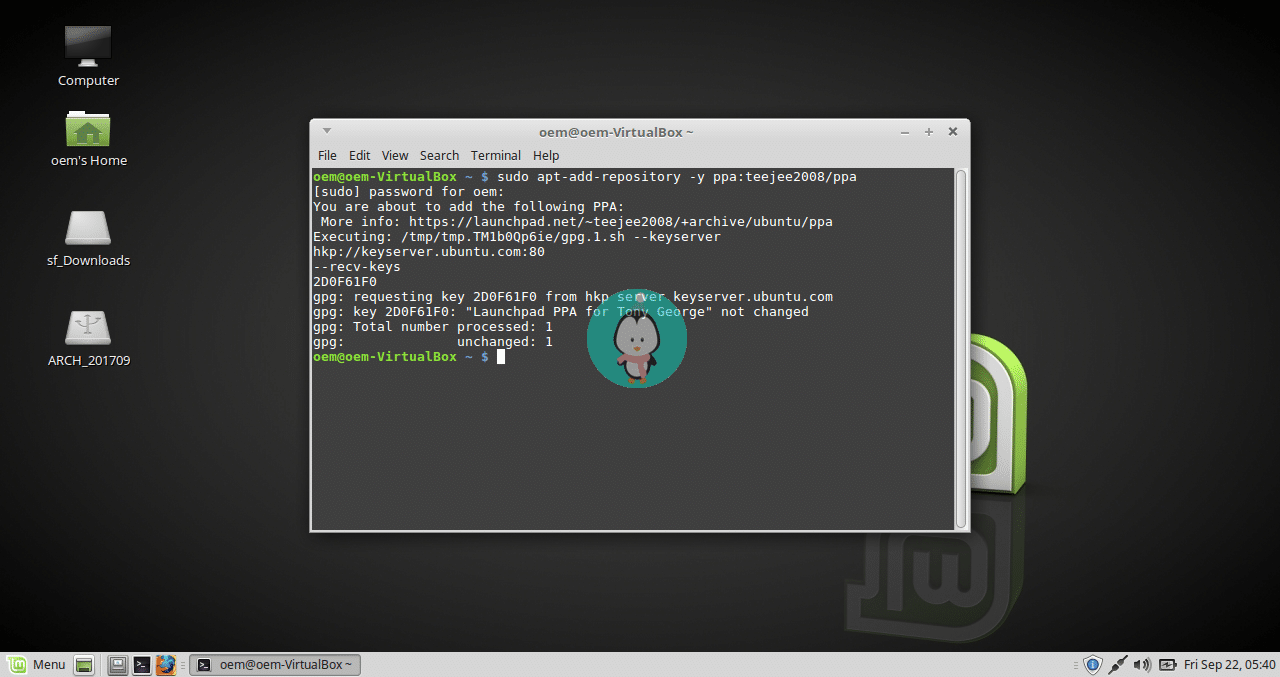The height and width of the screenshot is (677, 1280).
Task: Open the Search menu in terminal
Action: pyautogui.click(x=439, y=156)
